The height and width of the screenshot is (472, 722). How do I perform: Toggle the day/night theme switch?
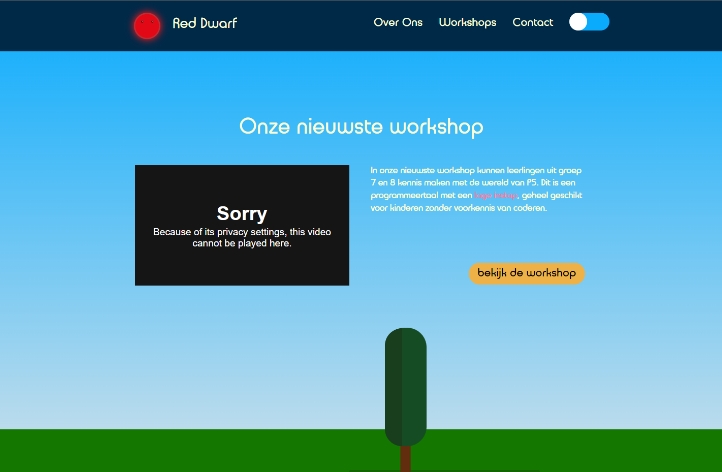click(x=589, y=22)
